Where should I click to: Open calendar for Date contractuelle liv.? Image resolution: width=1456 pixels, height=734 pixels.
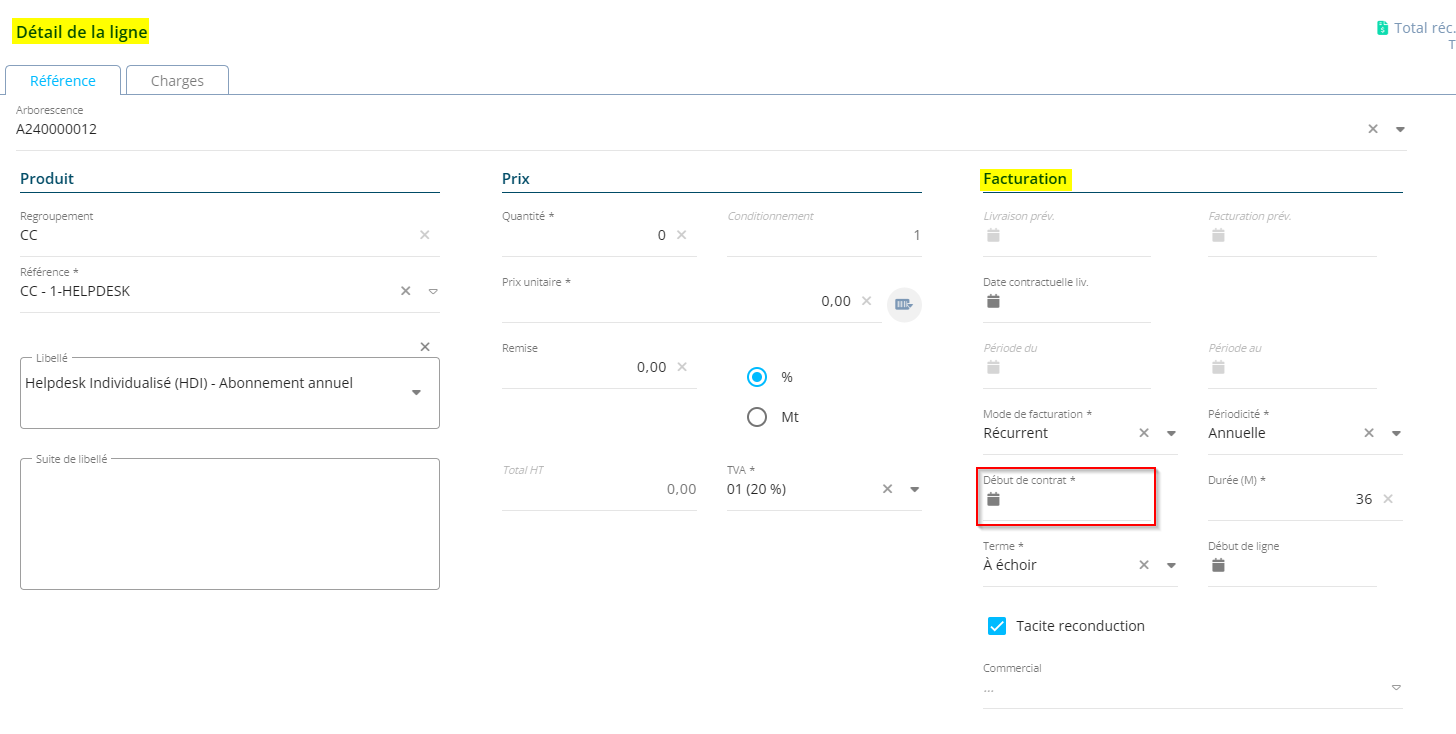click(993, 301)
